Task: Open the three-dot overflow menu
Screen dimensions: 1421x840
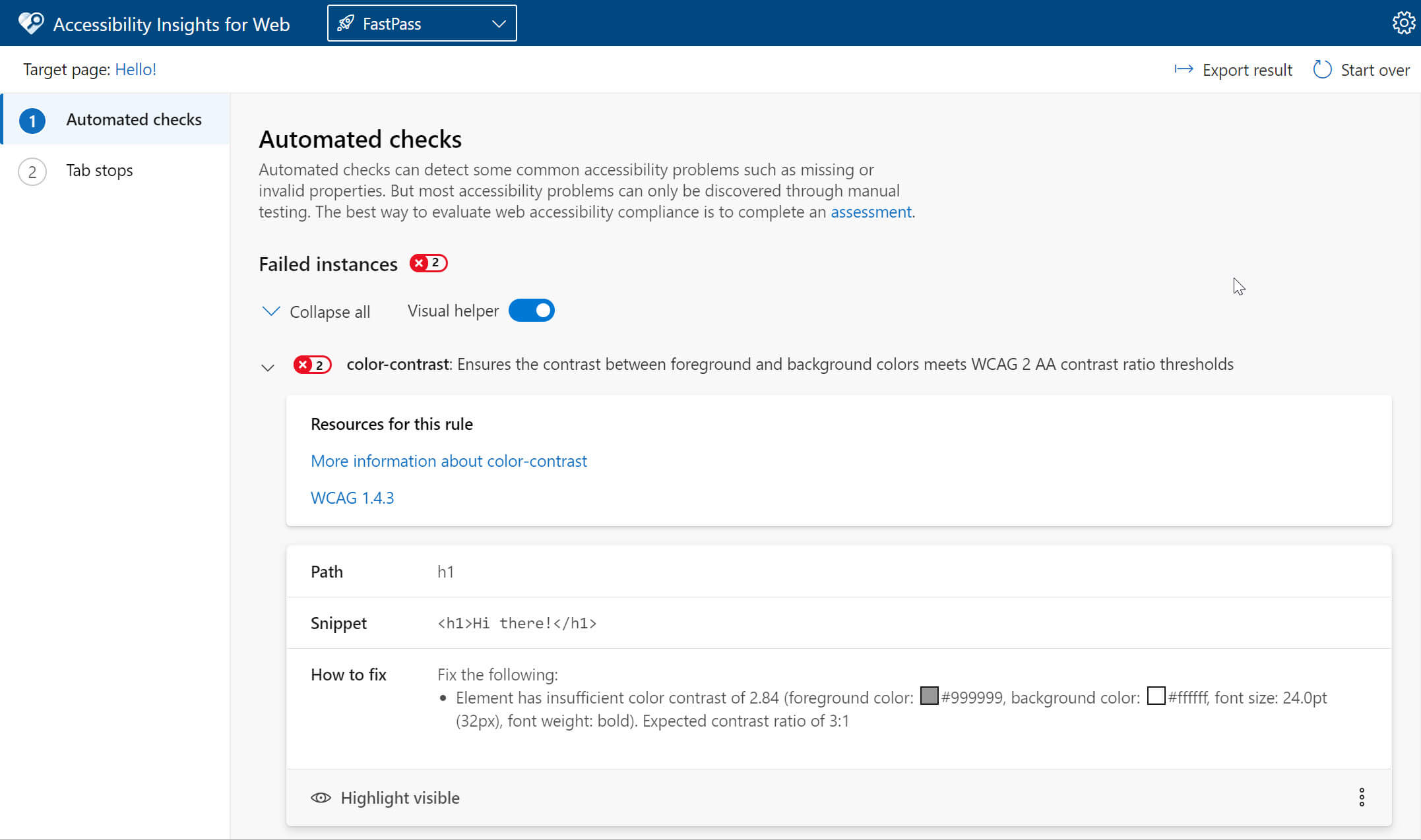Action: click(1361, 797)
